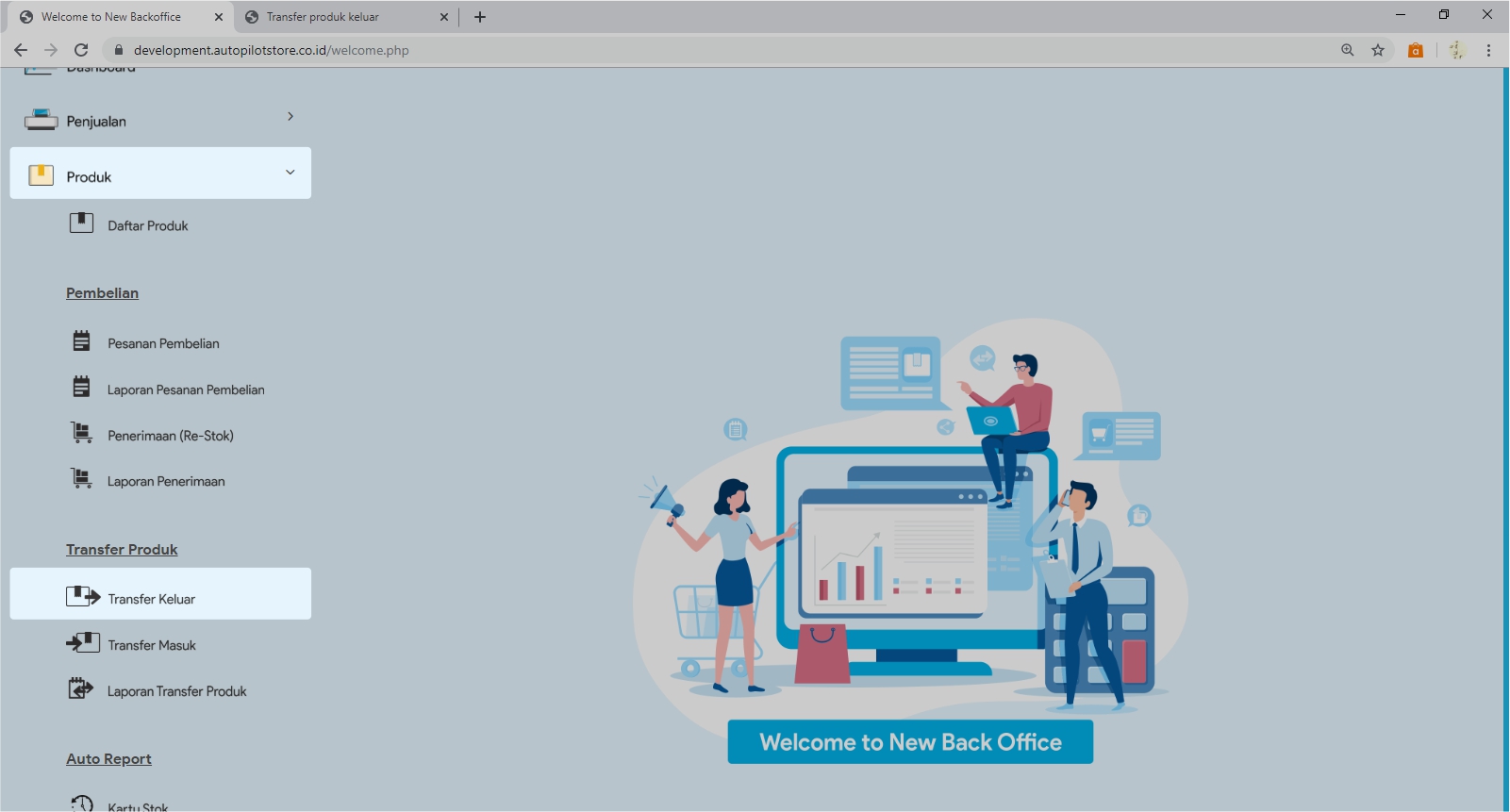Screen dimensions: 1510x812
Task: Switch to the Transfer produk keluar tab
Action: pyautogui.click(x=323, y=17)
